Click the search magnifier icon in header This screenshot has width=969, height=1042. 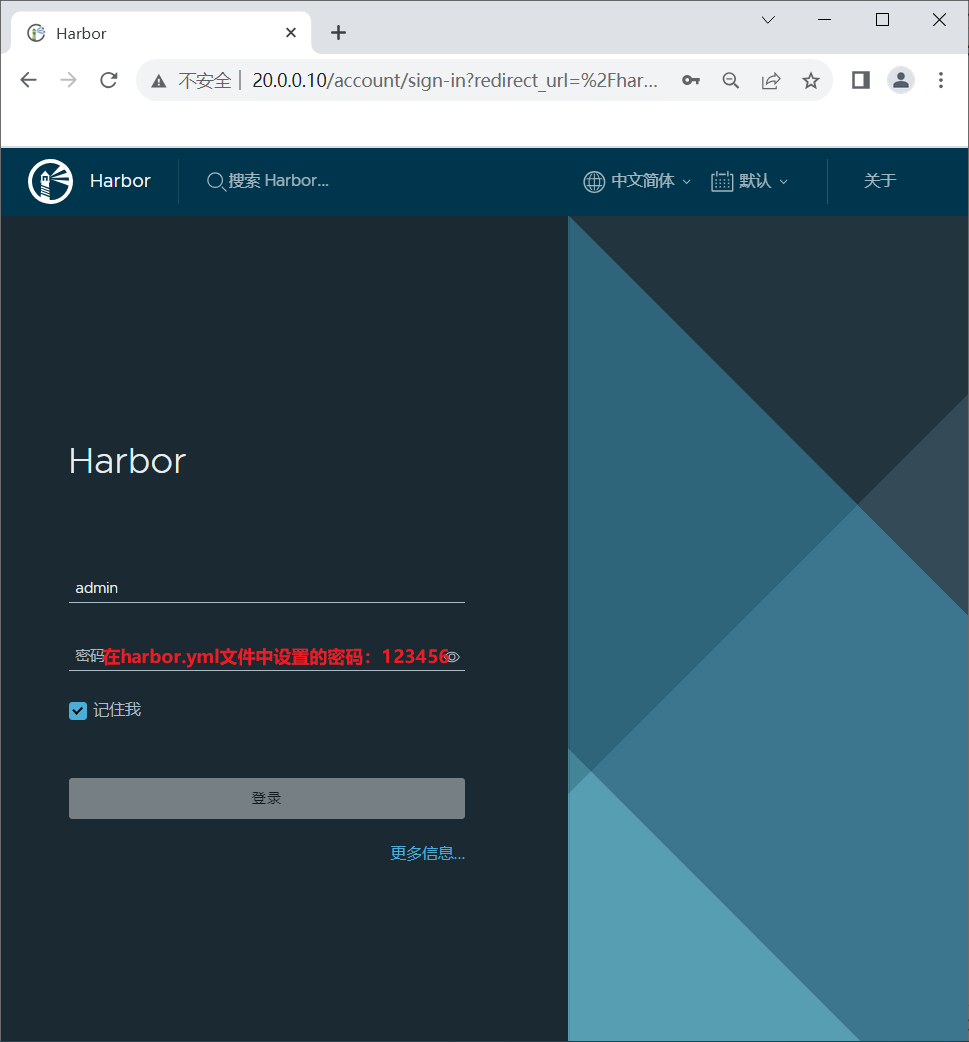(215, 181)
